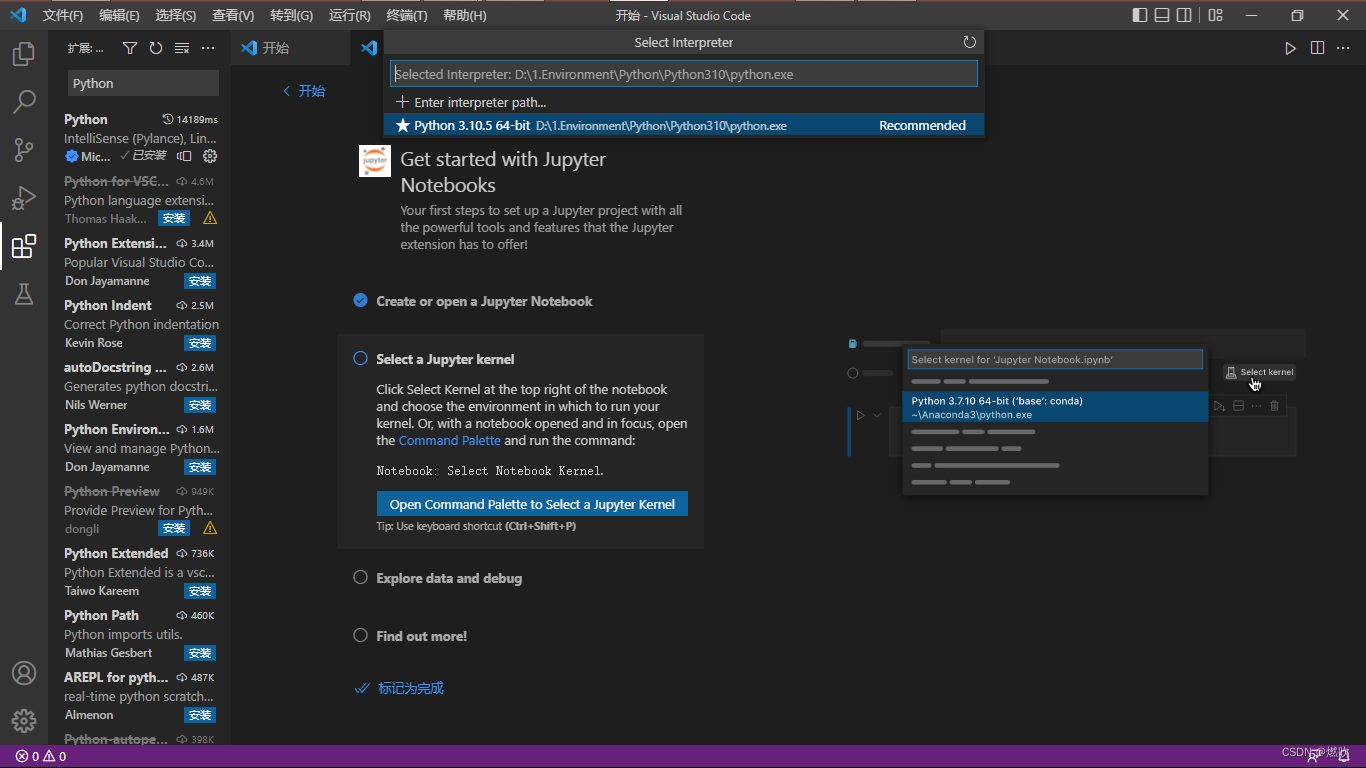The height and width of the screenshot is (768, 1366).
Task: Open extensions panel more actions menu
Action: 208,47
